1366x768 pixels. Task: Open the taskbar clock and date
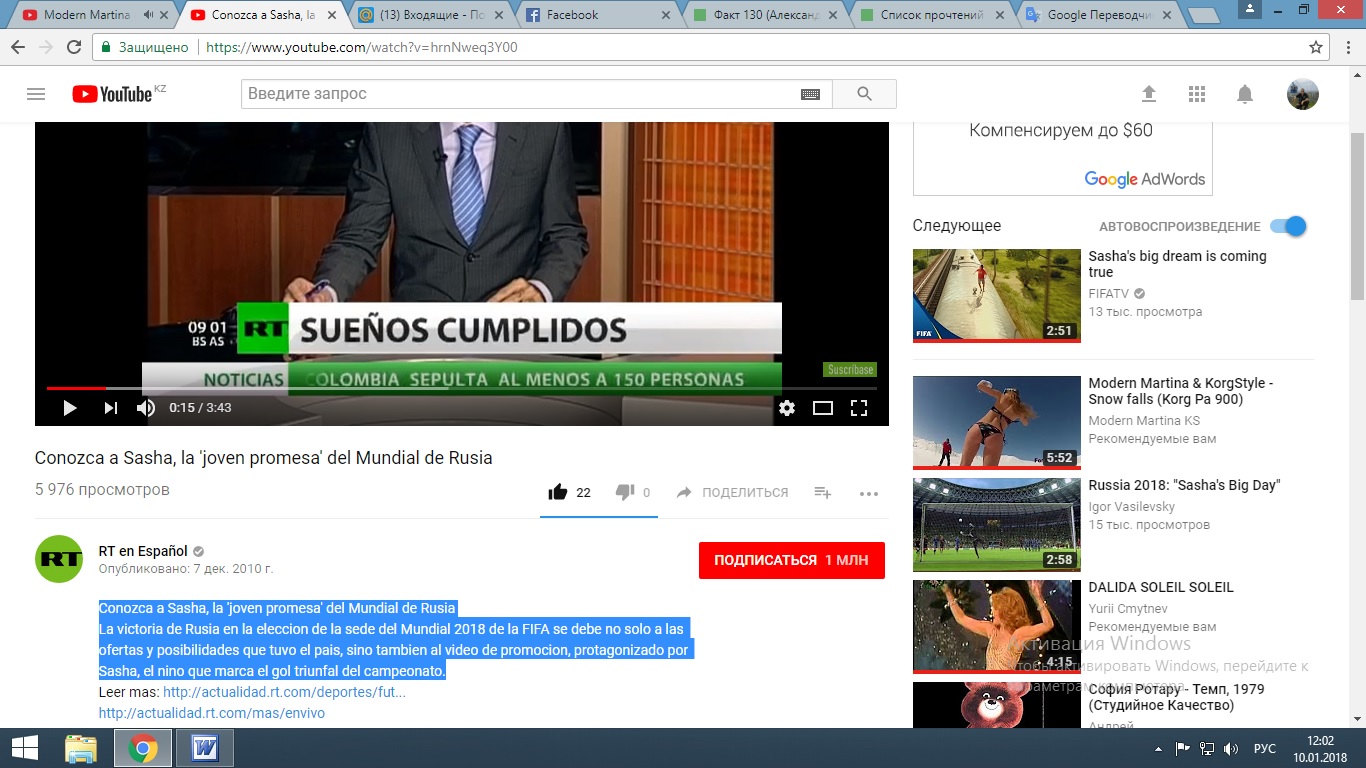click(1321, 748)
